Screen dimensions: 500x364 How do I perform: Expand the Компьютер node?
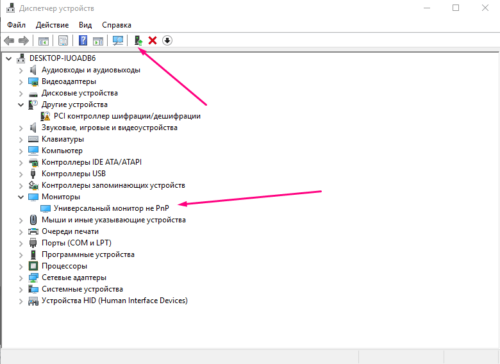click(x=21, y=151)
